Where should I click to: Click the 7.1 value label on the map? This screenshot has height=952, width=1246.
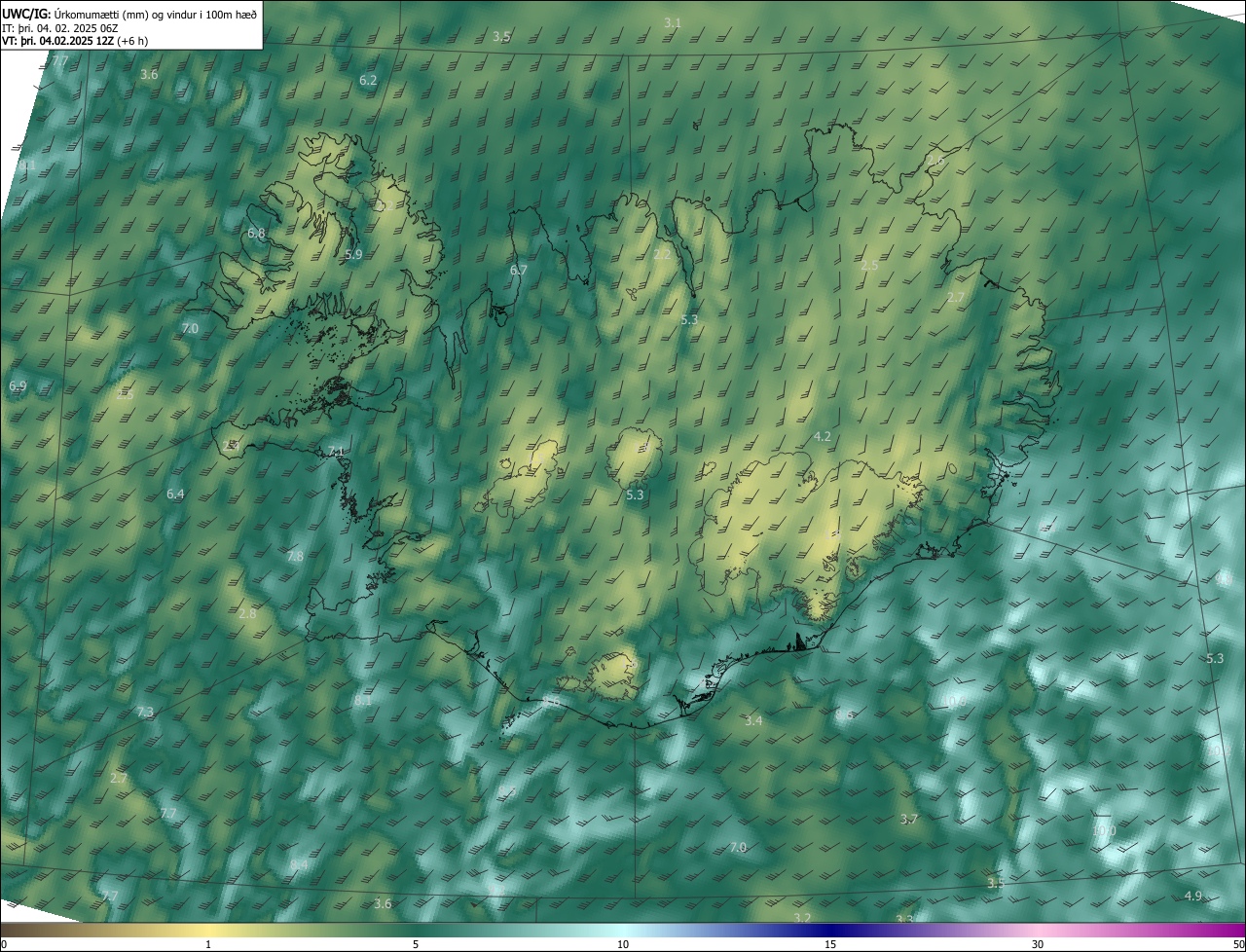[x=336, y=452]
